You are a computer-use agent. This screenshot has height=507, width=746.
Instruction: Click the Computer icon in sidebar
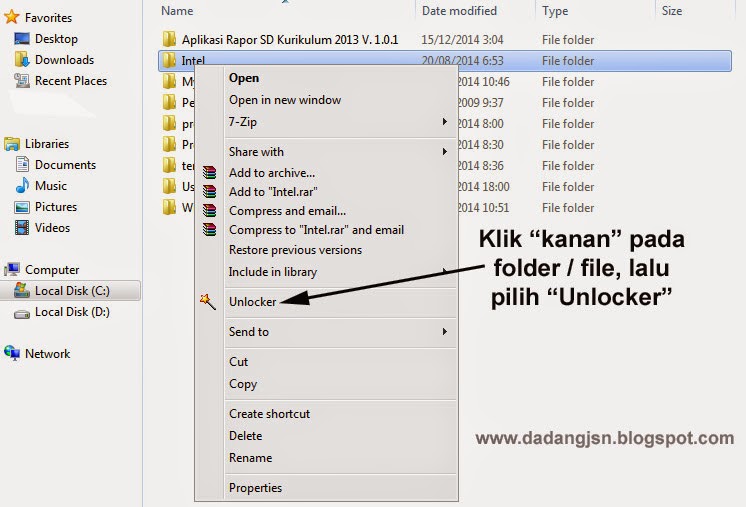click(x=11, y=270)
